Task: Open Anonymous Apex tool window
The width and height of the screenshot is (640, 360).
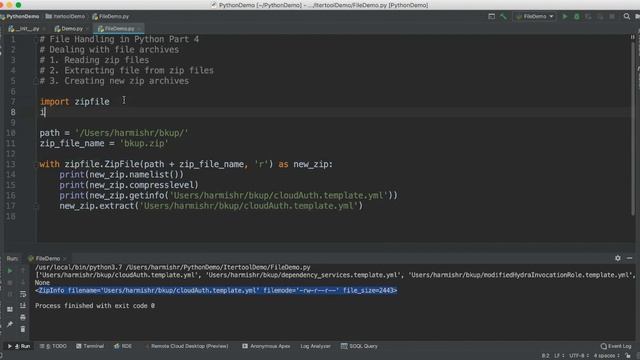Action: click(266, 346)
